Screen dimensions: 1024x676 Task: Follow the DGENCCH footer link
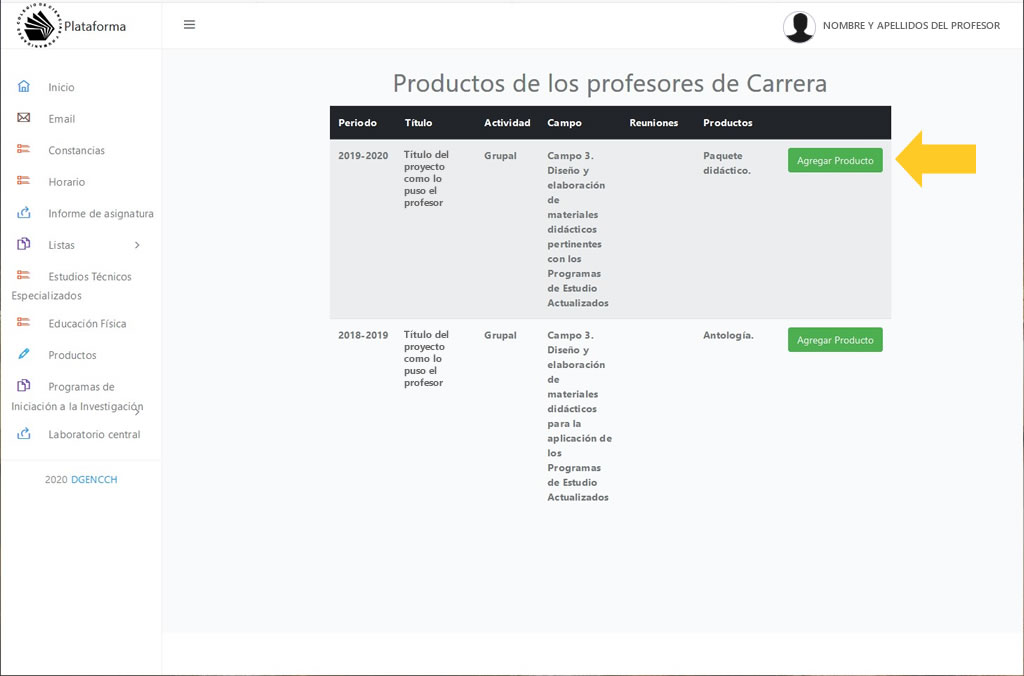(94, 479)
